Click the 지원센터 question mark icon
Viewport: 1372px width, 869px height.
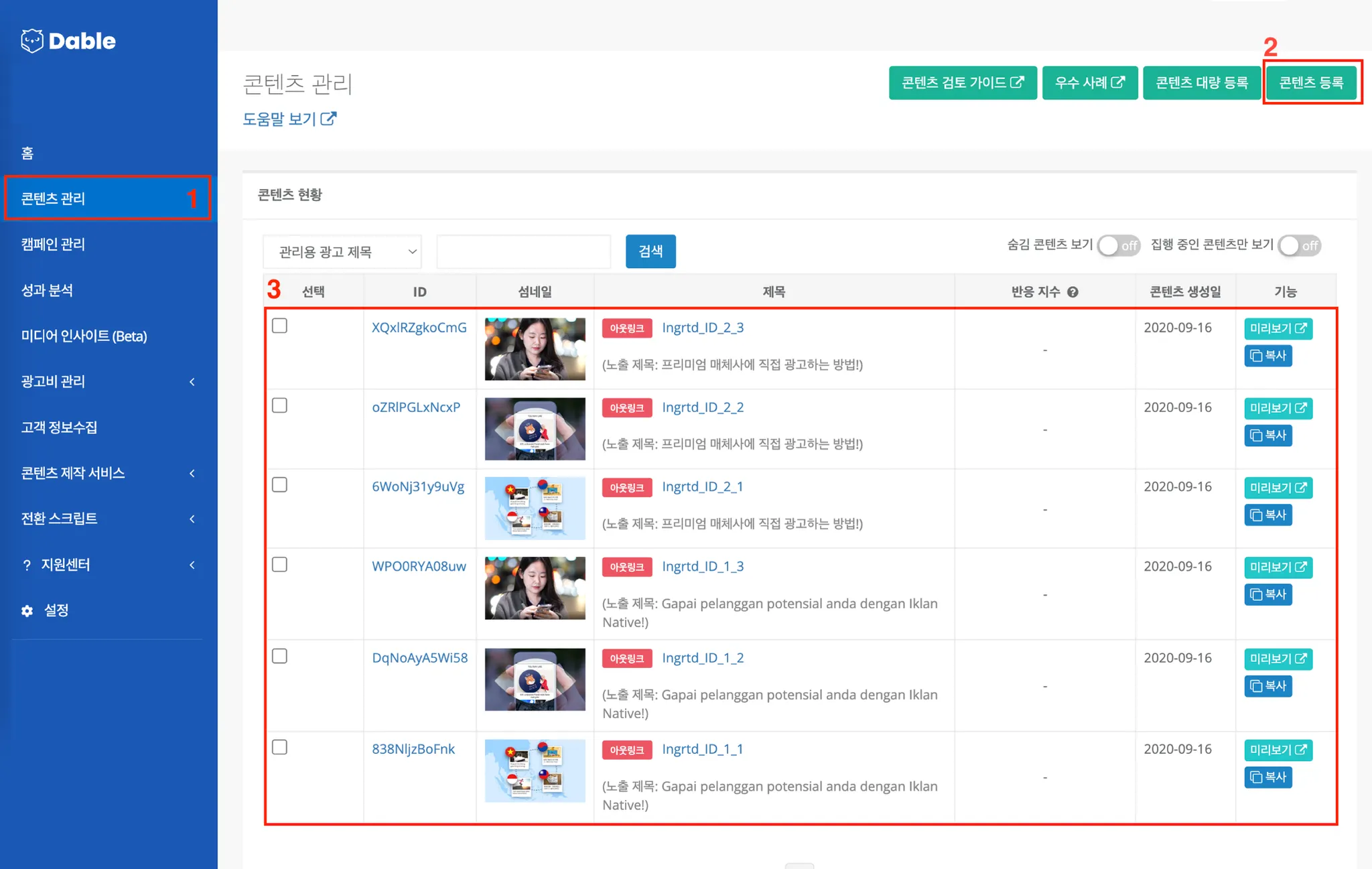point(27,565)
